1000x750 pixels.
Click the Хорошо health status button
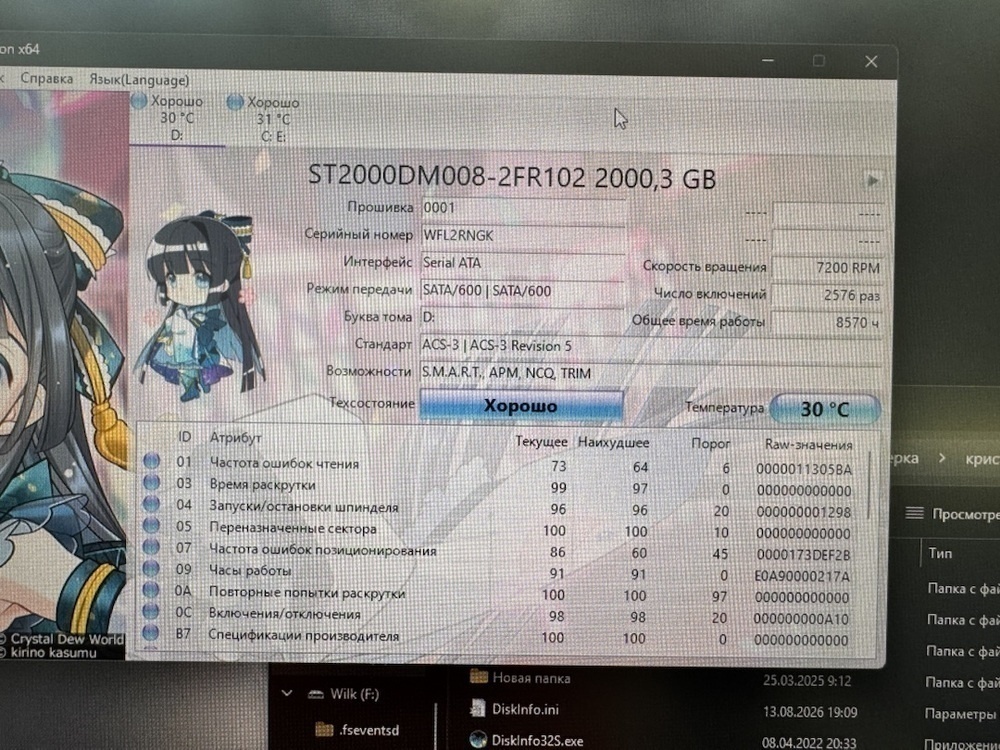(521, 406)
